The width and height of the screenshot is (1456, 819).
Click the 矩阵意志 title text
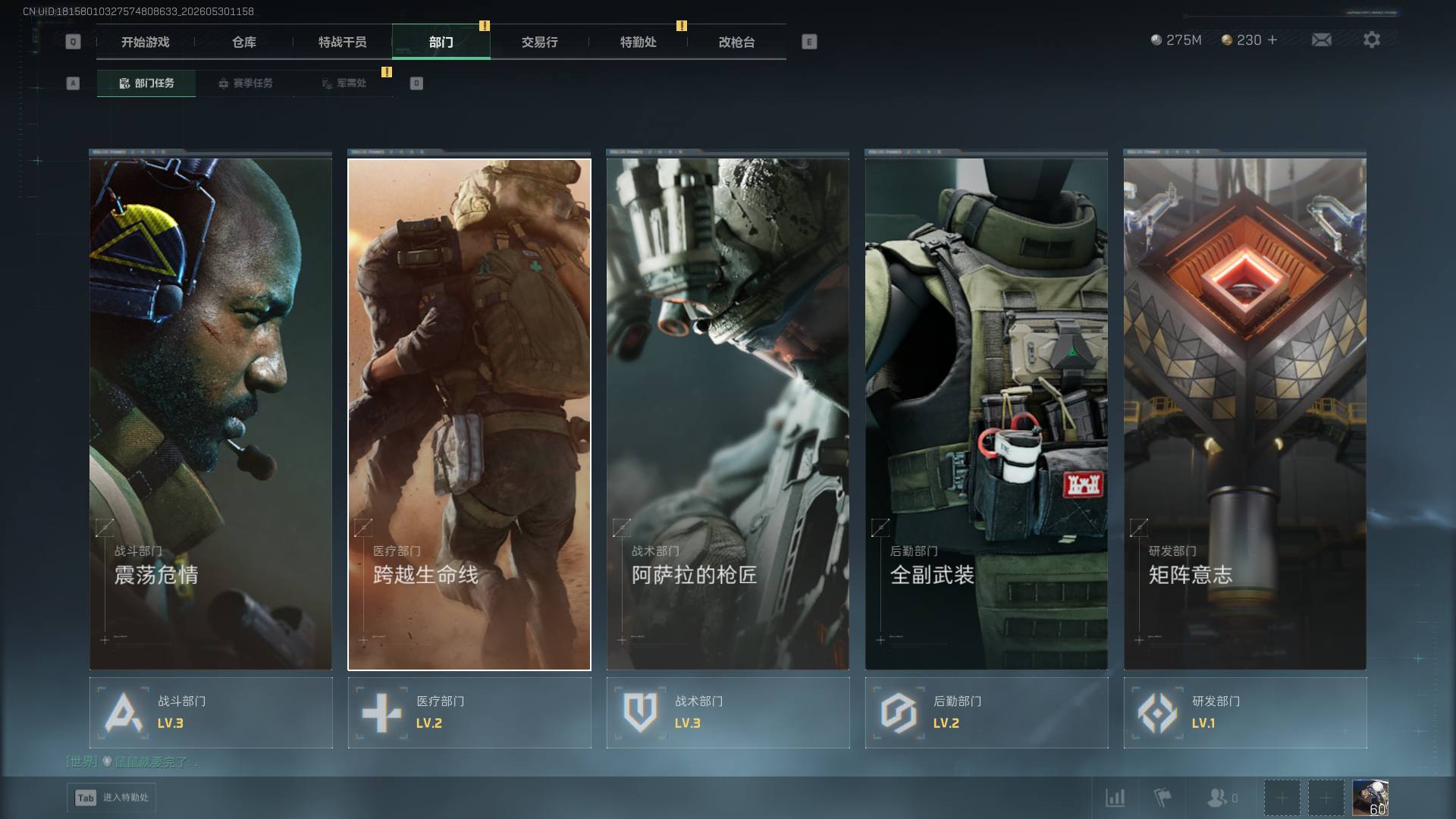pyautogui.click(x=1191, y=575)
